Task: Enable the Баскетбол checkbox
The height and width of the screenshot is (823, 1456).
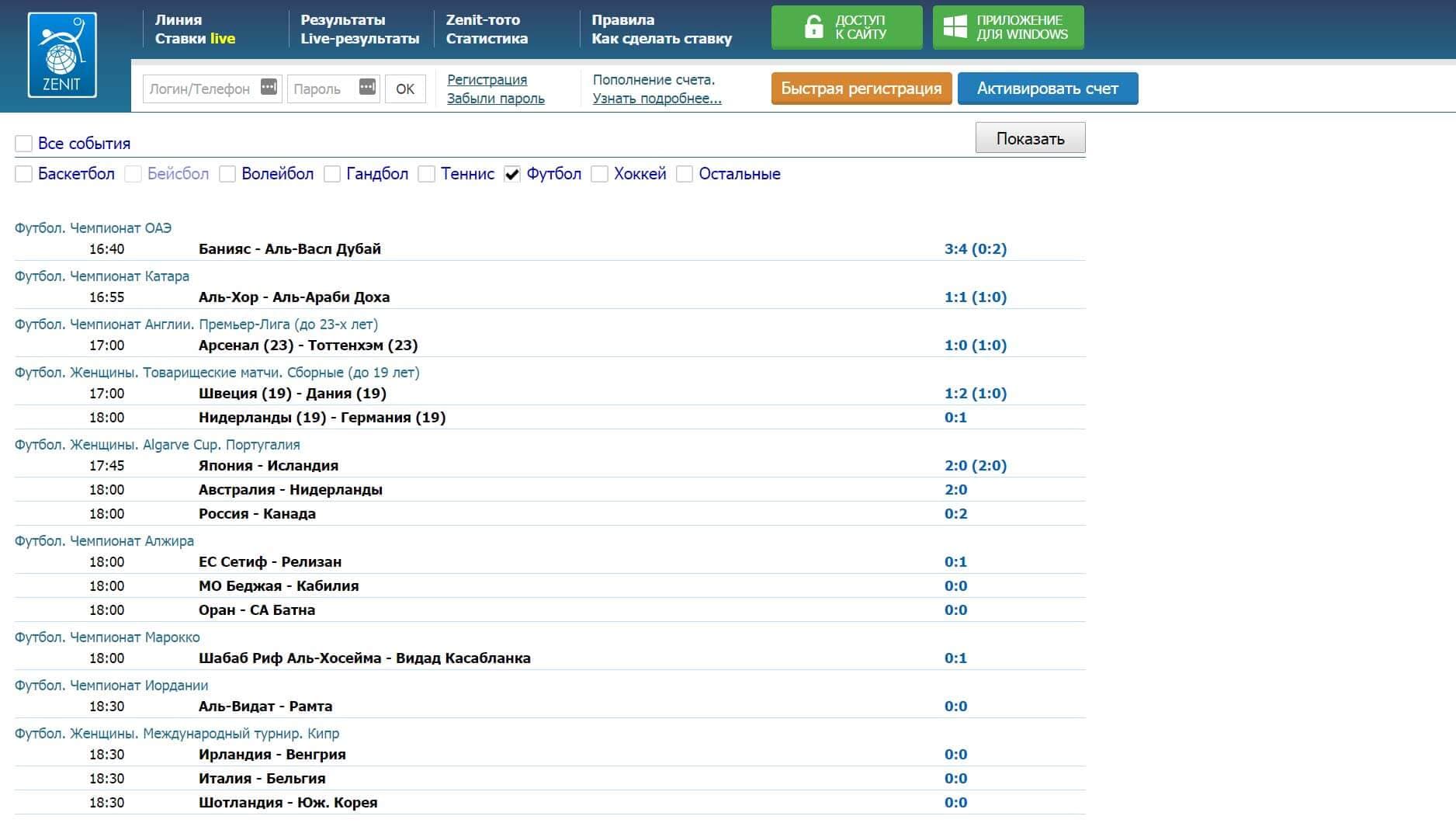Action: (x=23, y=174)
